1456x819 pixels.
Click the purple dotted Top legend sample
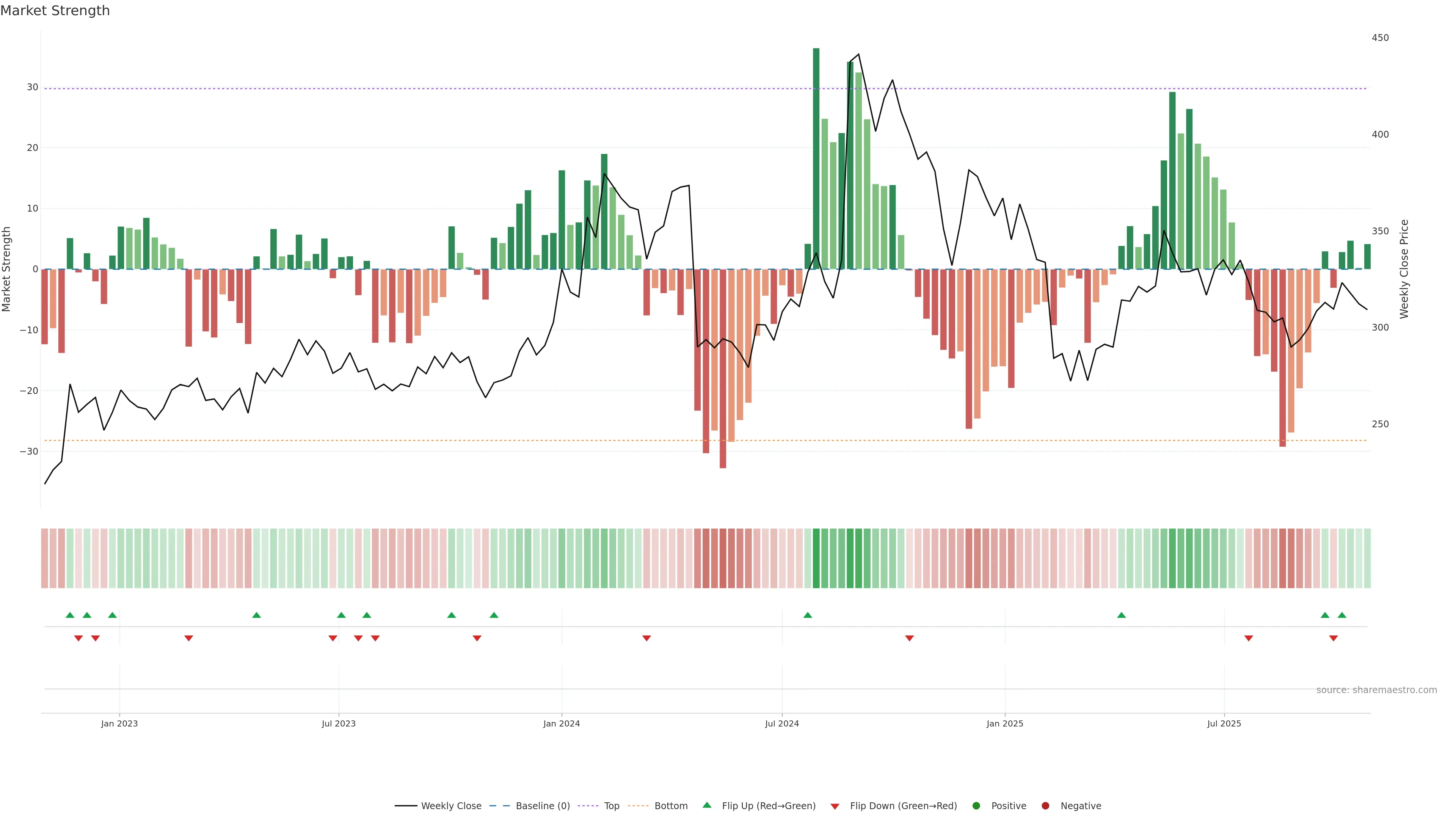588,806
